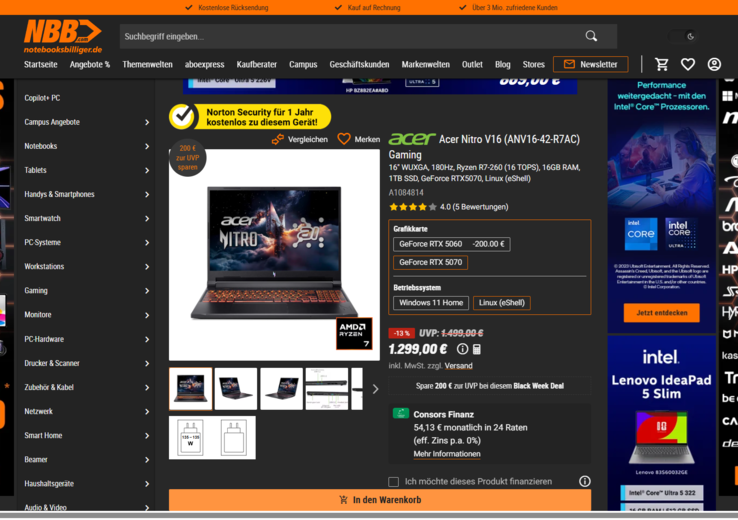Screen dimensions: 738x520
Task: Open the Themenwelten menu item
Action: pyautogui.click(x=147, y=64)
